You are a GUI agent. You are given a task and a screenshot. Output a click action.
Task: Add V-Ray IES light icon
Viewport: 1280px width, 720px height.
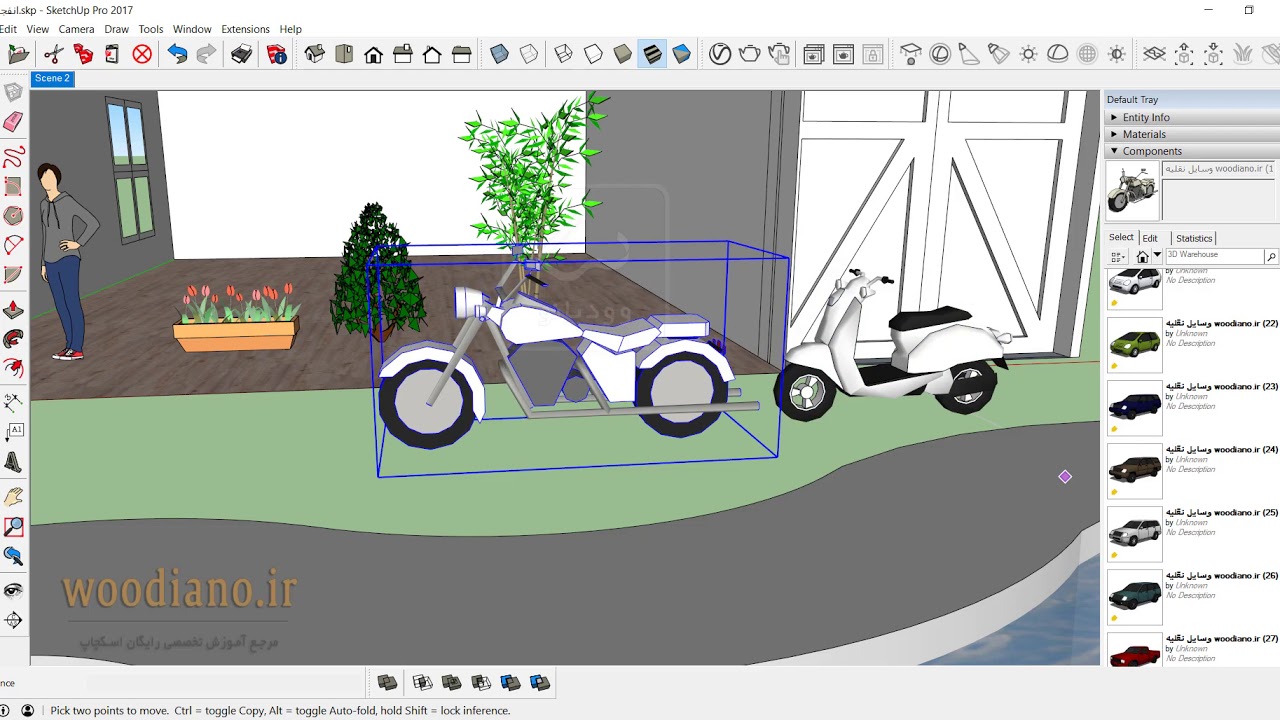[x=998, y=54]
